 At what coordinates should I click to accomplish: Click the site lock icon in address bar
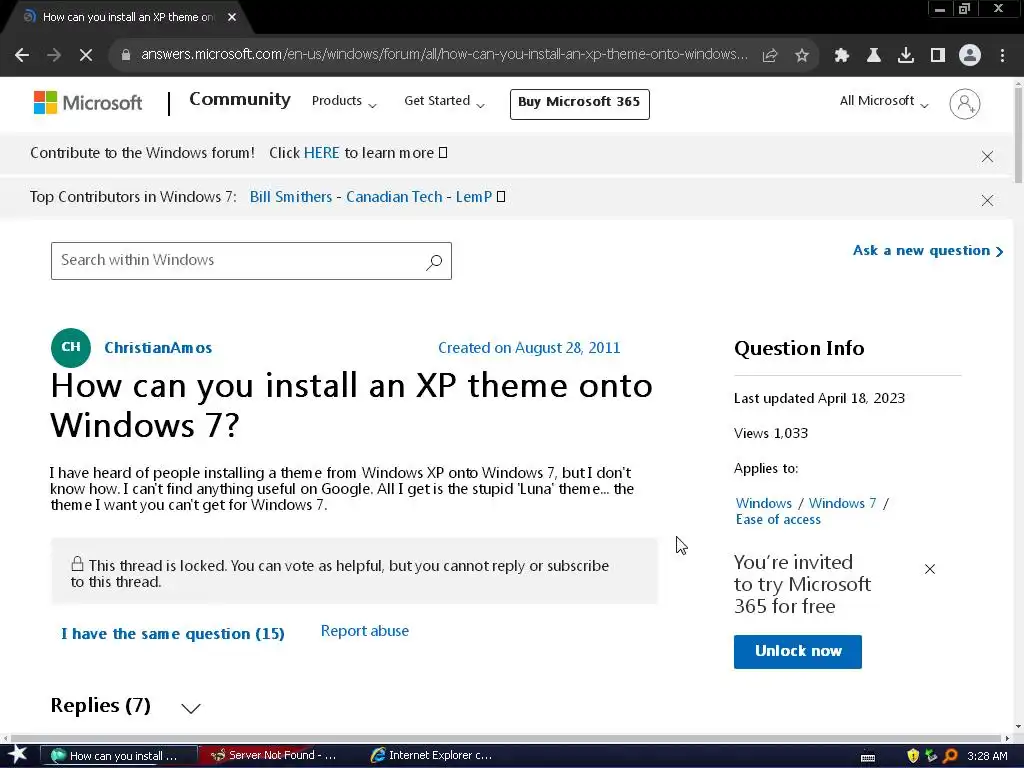coord(126,55)
